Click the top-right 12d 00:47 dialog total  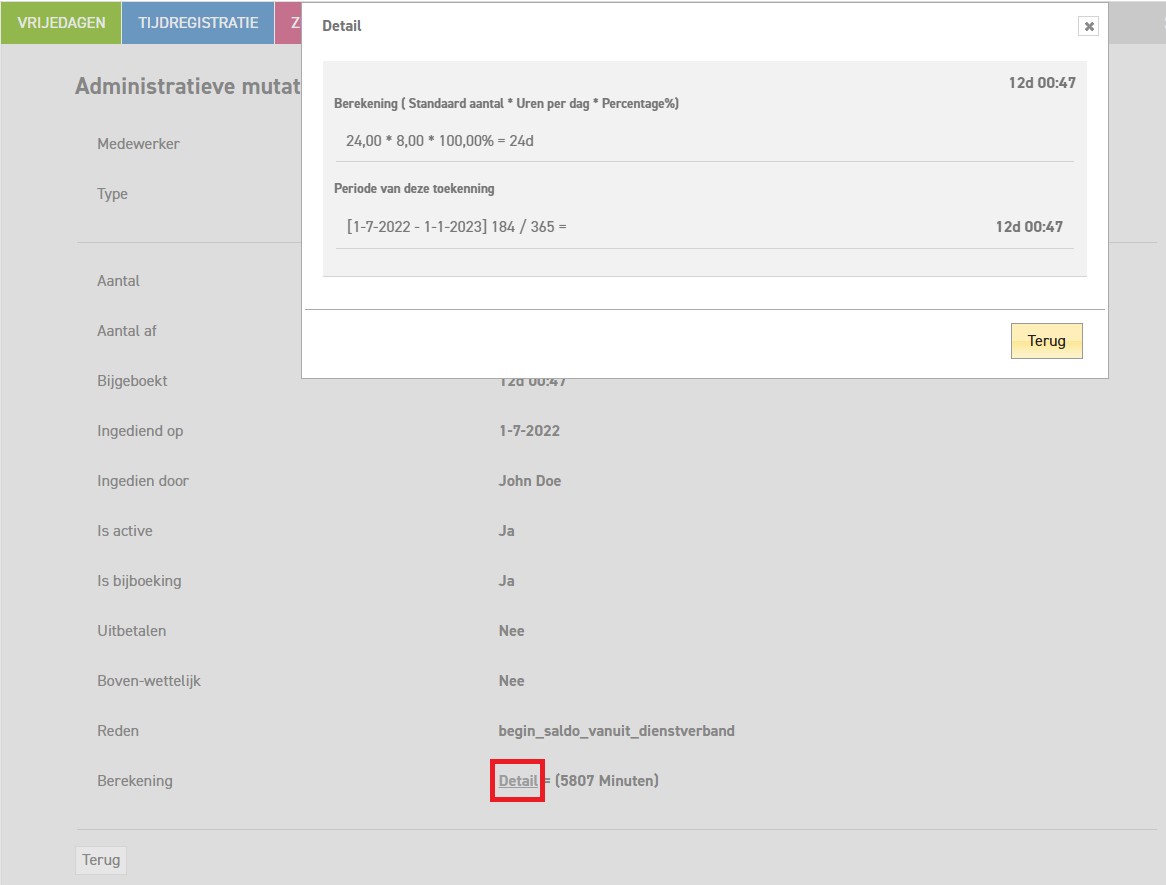pyautogui.click(x=1041, y=83)
